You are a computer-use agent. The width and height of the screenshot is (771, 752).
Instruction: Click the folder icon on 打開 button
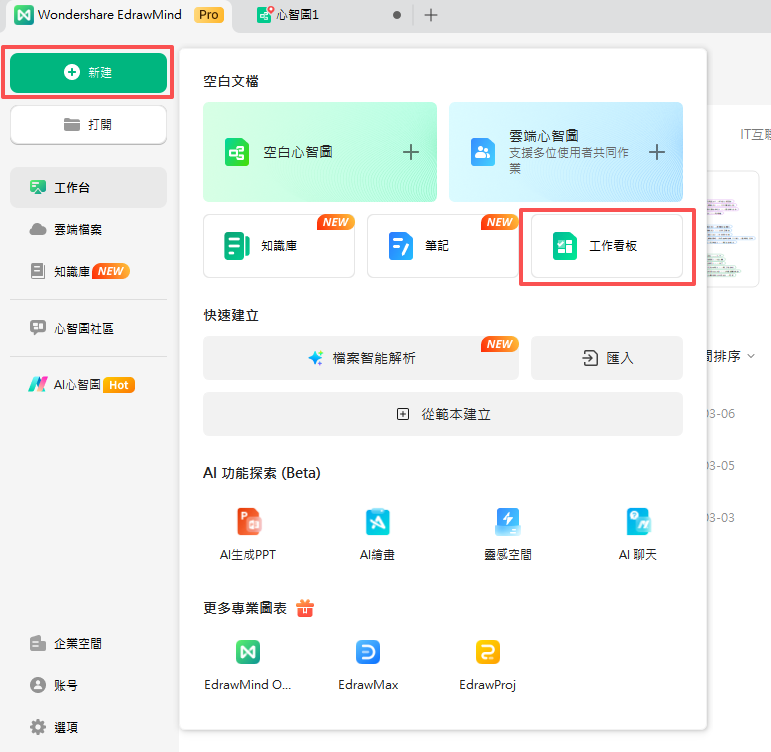(72, 124)
